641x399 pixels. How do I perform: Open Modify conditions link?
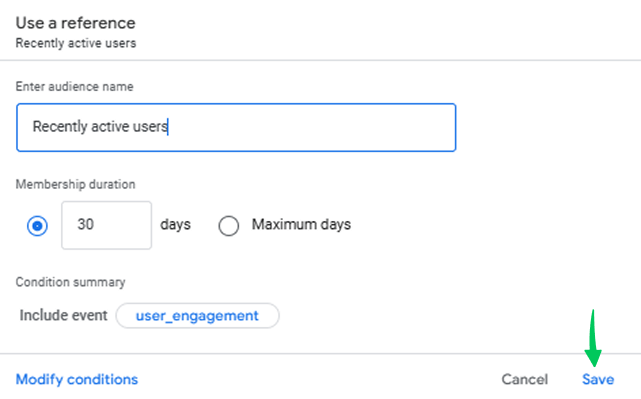[x=77, y=379]
